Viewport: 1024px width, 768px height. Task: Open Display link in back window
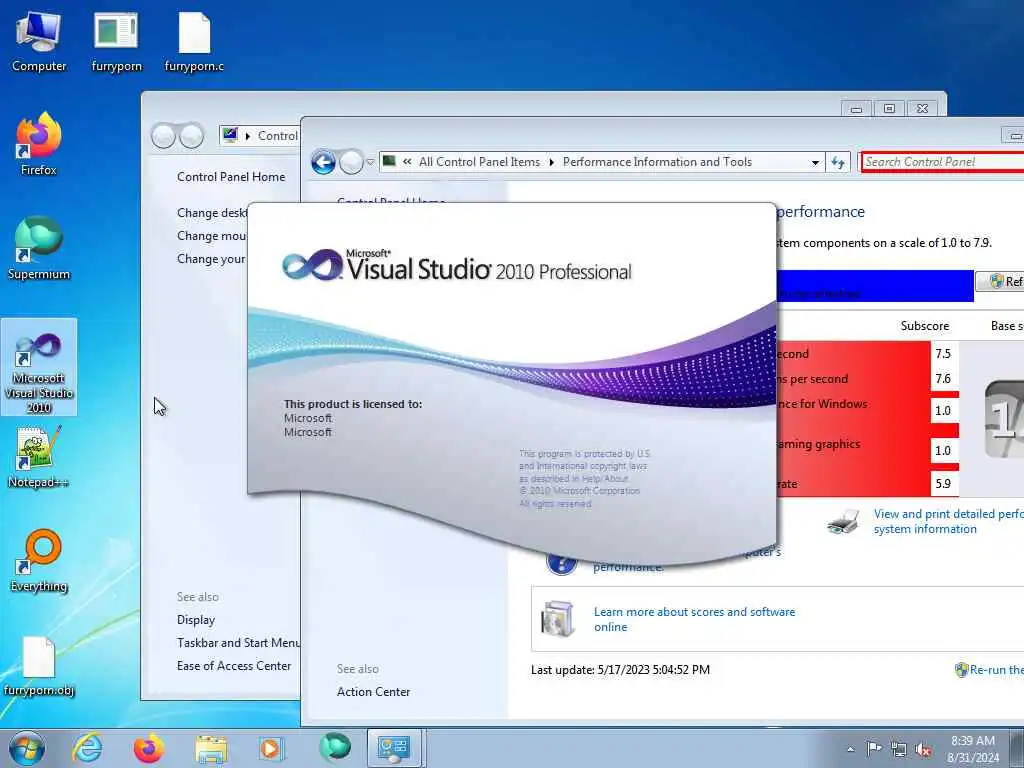(195, 620)
